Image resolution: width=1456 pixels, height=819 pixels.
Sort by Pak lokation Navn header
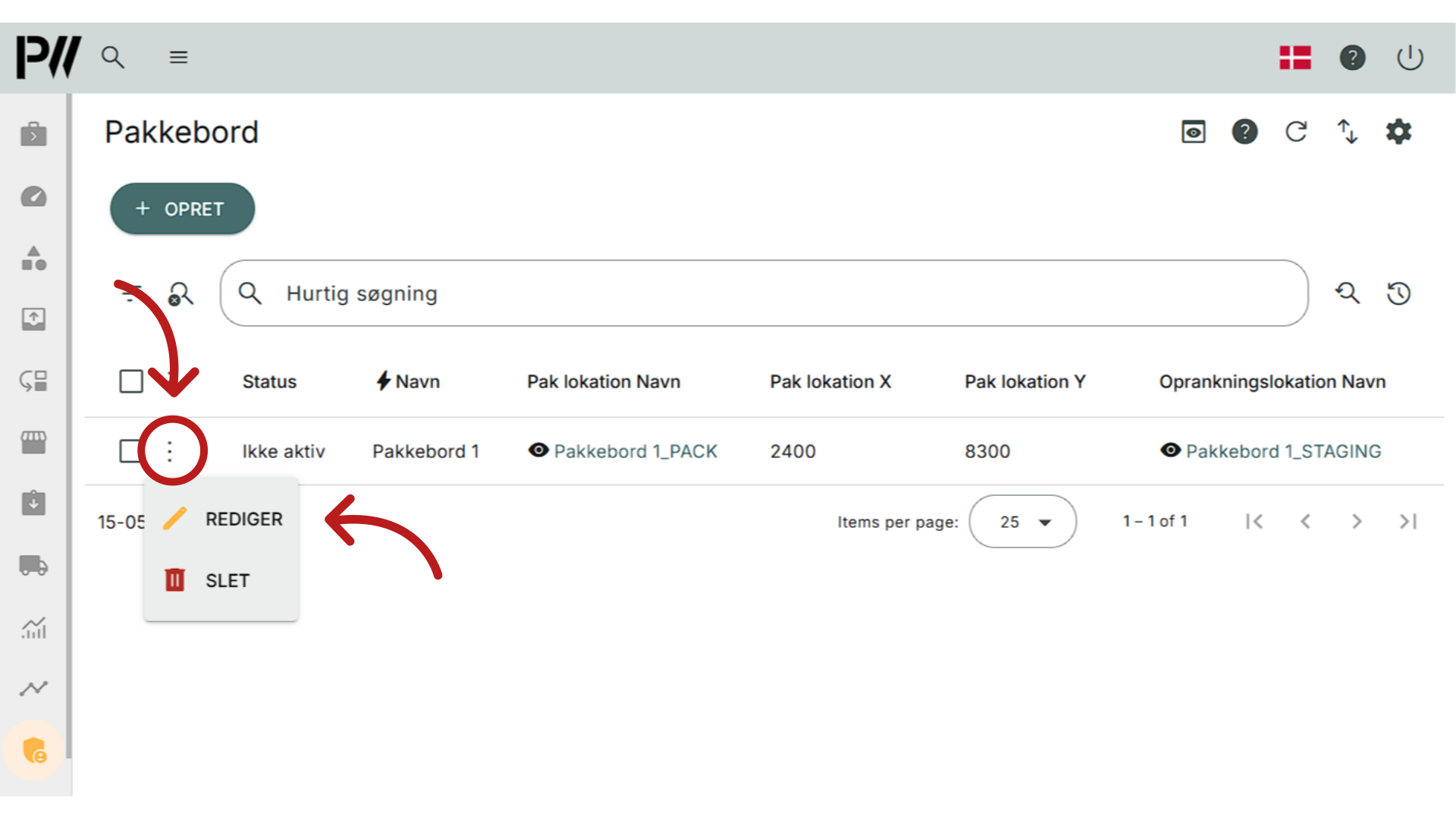604,381
